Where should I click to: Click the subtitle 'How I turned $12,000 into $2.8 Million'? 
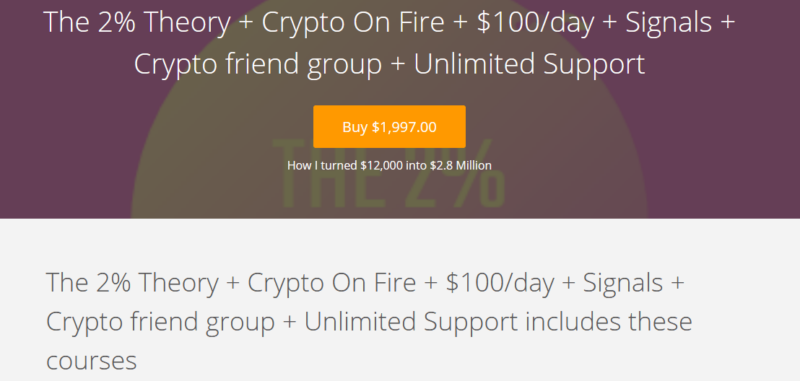(x=389, y=165)
